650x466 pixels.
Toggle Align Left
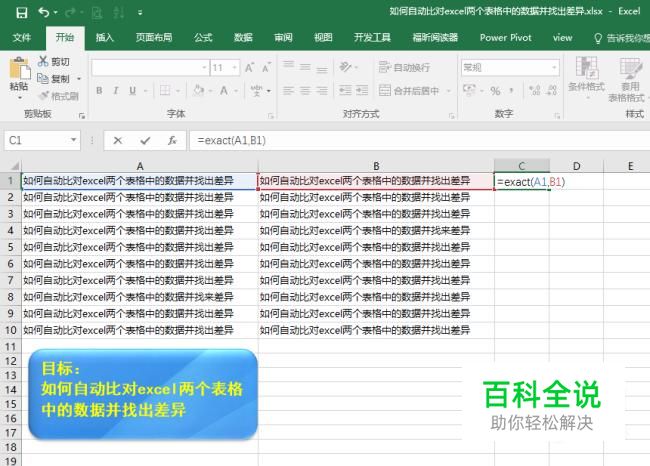(x=289, y=90)
